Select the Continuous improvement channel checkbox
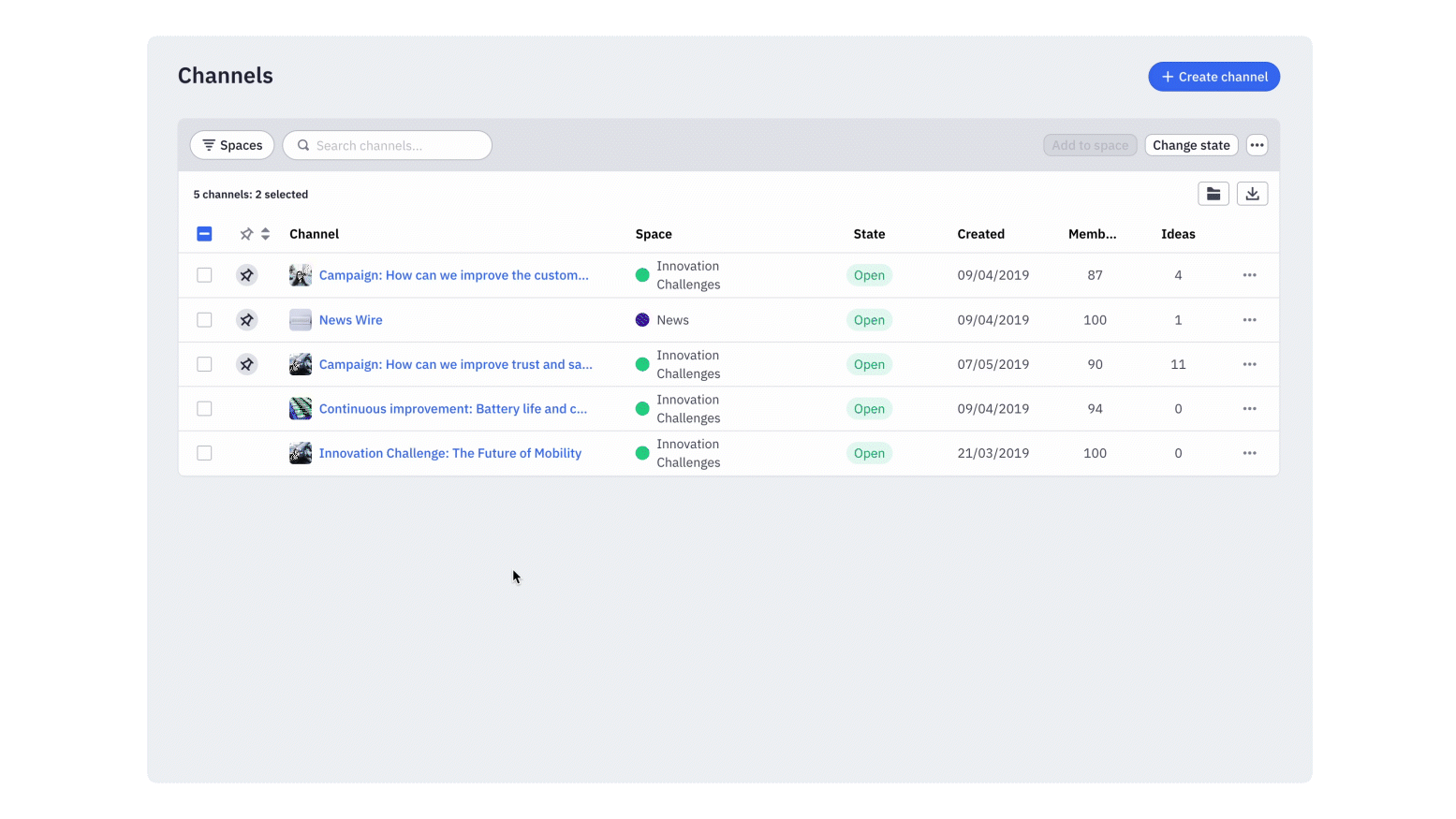The image size is (1456, 819). (204, 409)
